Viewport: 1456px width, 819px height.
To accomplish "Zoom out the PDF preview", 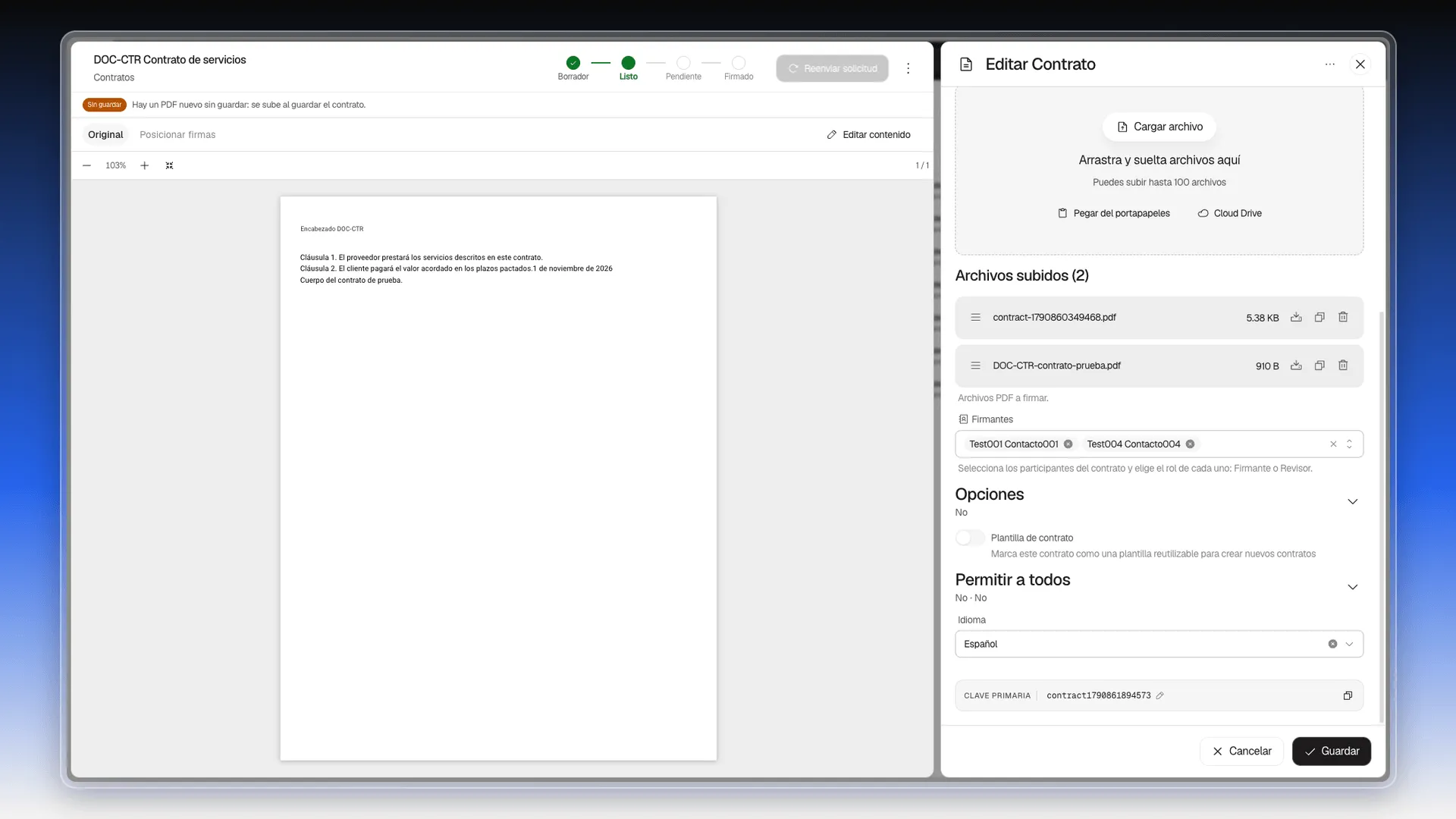I will [86, 165].
